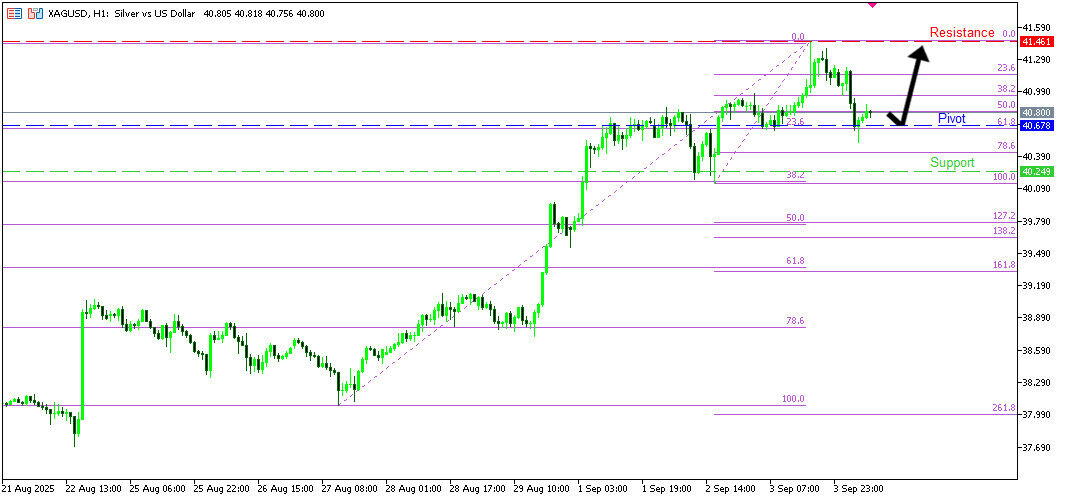
Task: Click the magenta triangle marker at chart top
Action: click(872, 4)
